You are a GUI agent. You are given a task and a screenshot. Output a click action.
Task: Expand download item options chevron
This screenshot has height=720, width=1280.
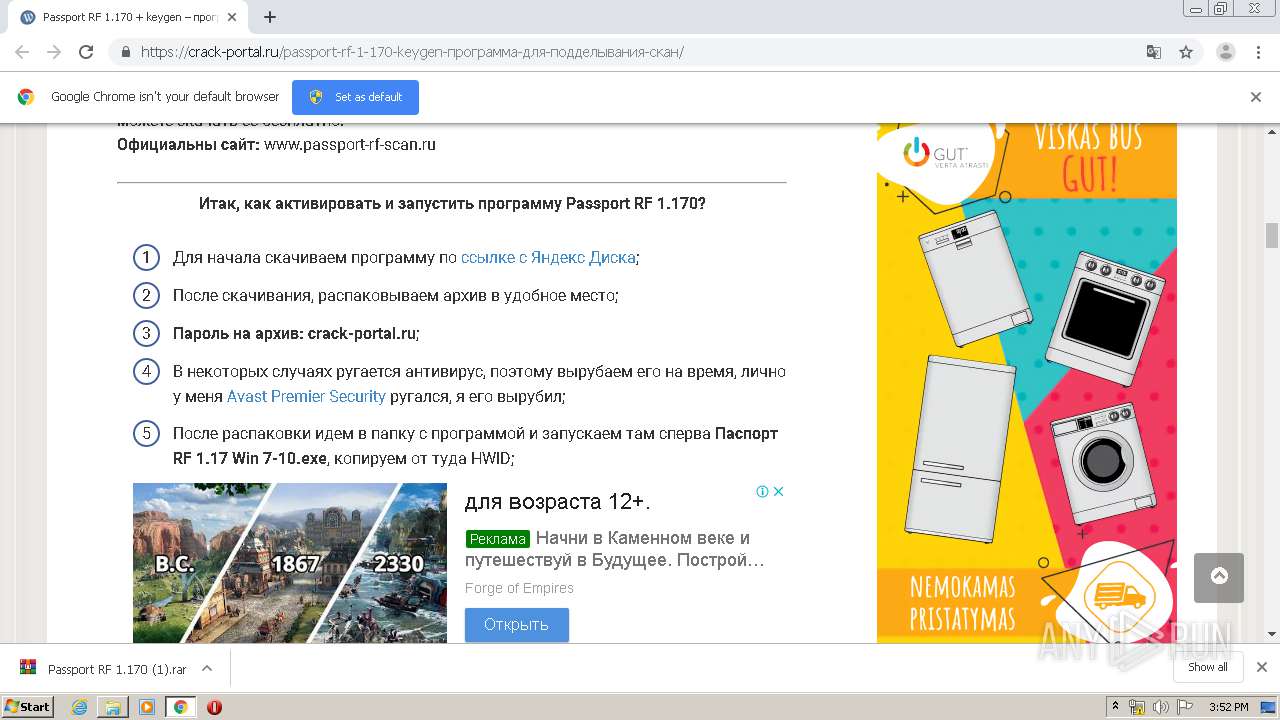pos(207,668)
